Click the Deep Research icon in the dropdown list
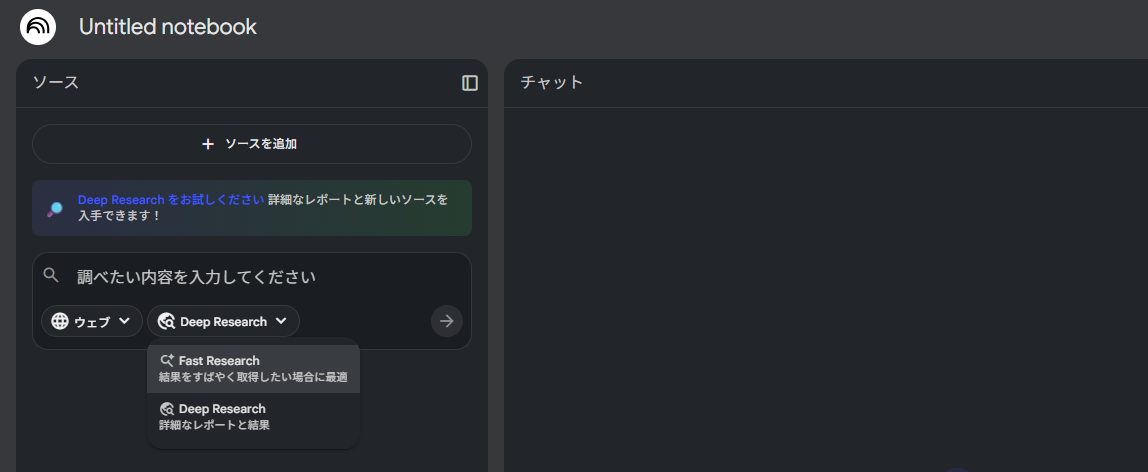The height and width of the screenshot is (472, 1148). coord(167,409)
